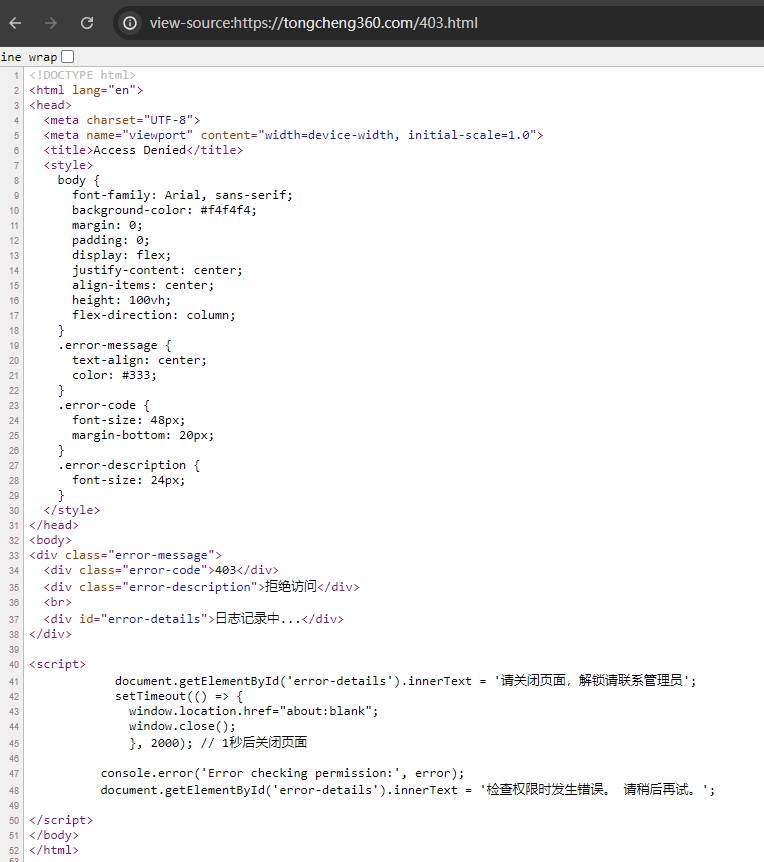764x862 pixels.
Task: Click the padding: 0 line
Action: click(x=110, y=240)
